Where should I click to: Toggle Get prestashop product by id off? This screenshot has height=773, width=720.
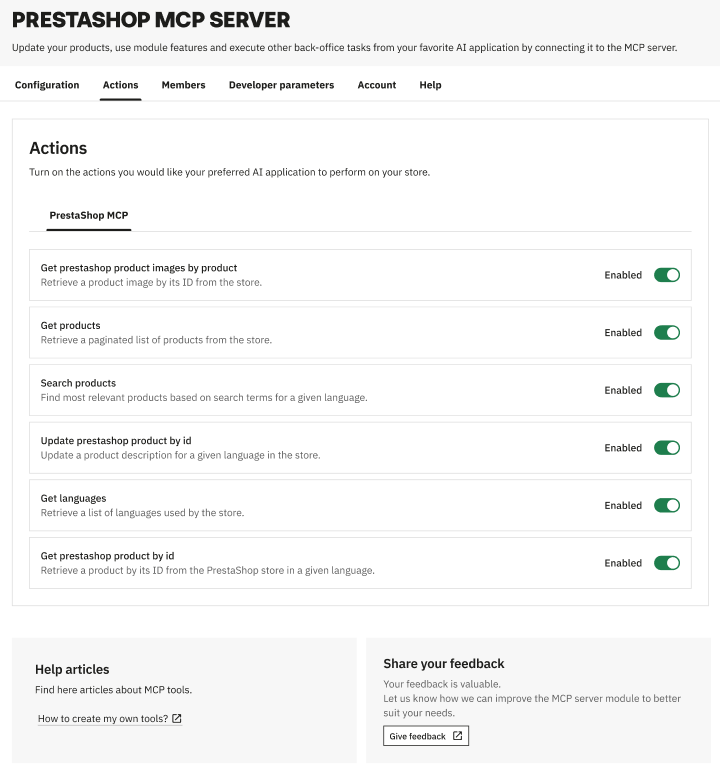coord(666,563)
